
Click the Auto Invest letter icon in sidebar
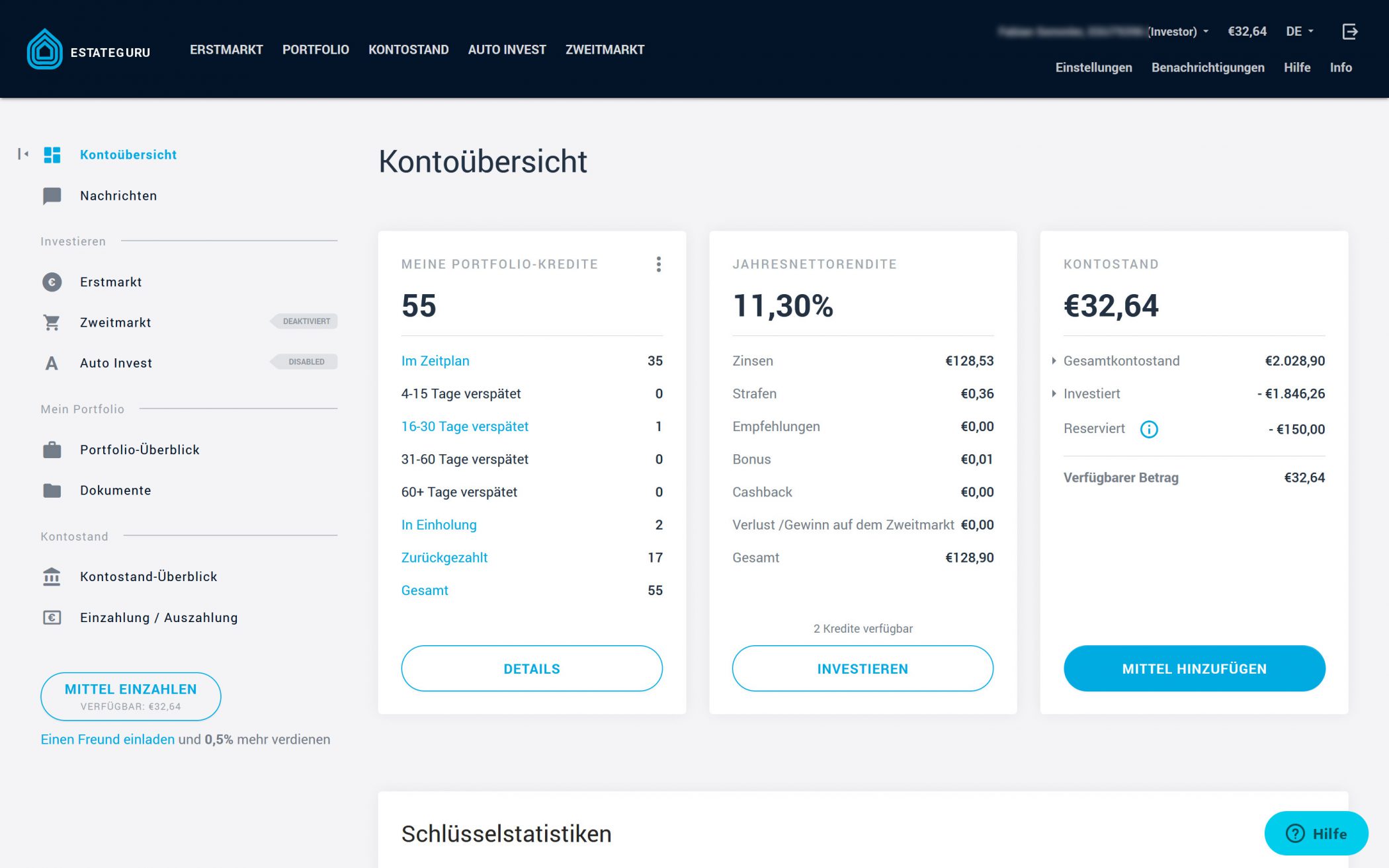pos(50,362)
